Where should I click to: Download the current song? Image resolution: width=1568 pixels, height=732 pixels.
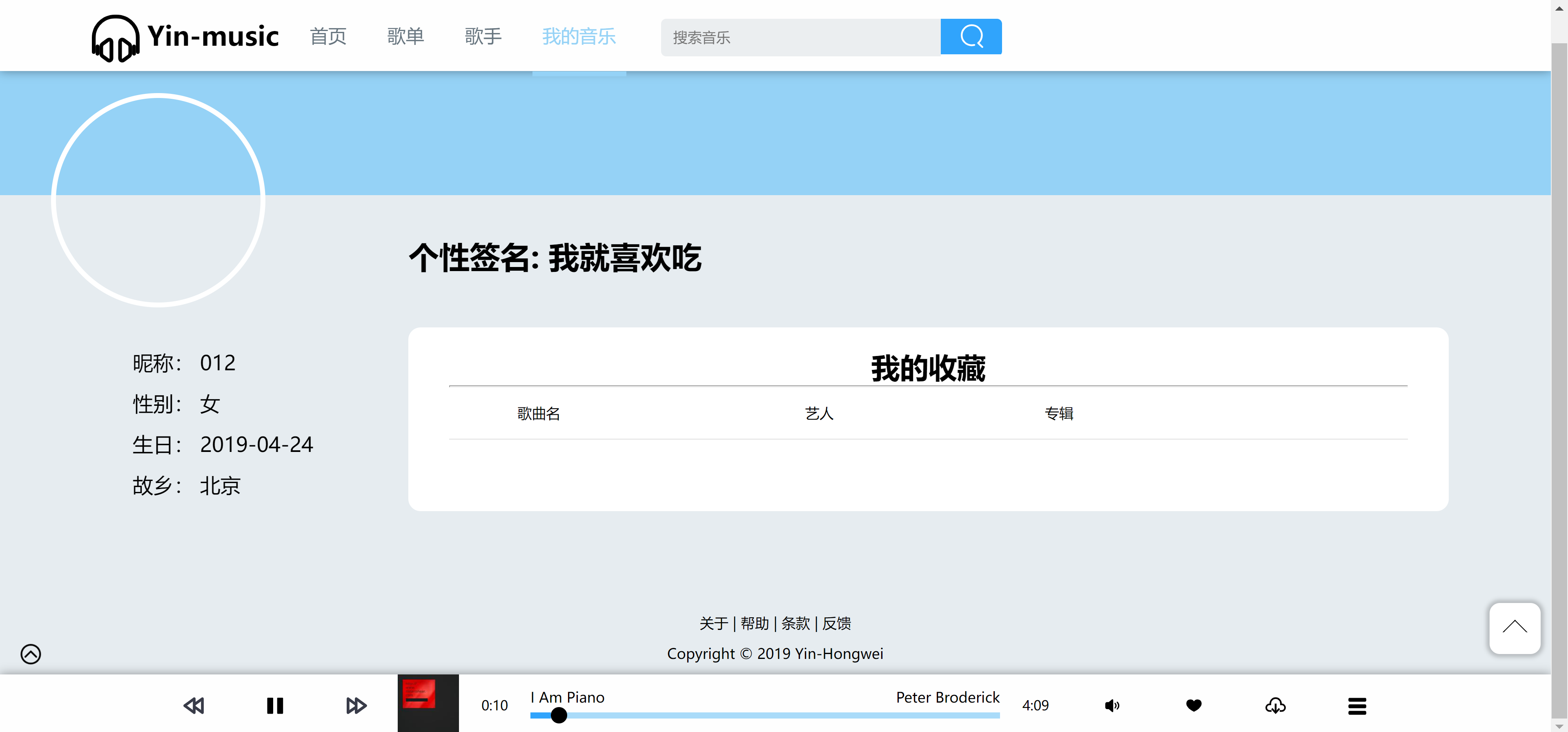click(1275, 705)
